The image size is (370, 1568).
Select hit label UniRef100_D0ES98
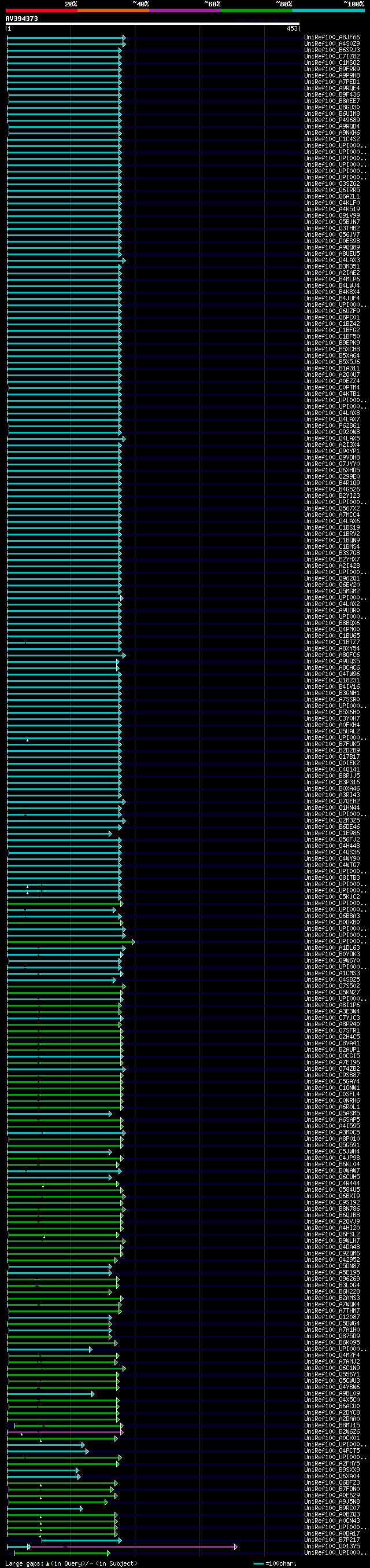click(332, 241)
